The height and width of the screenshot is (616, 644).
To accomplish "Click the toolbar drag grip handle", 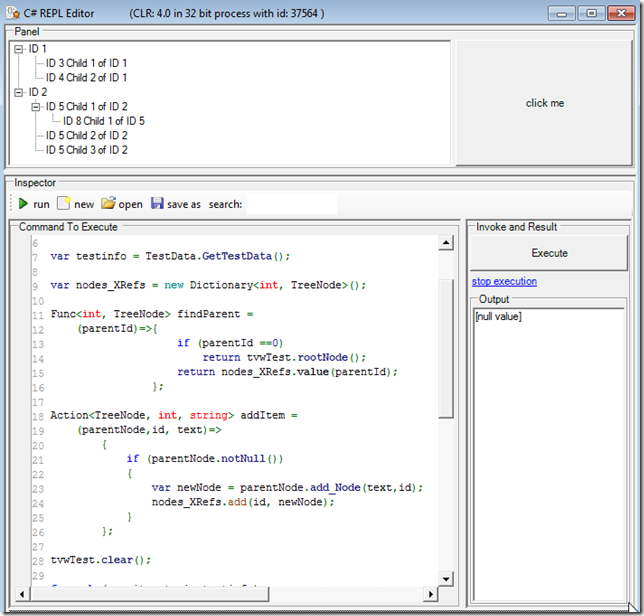I will (x=12, y=203).
